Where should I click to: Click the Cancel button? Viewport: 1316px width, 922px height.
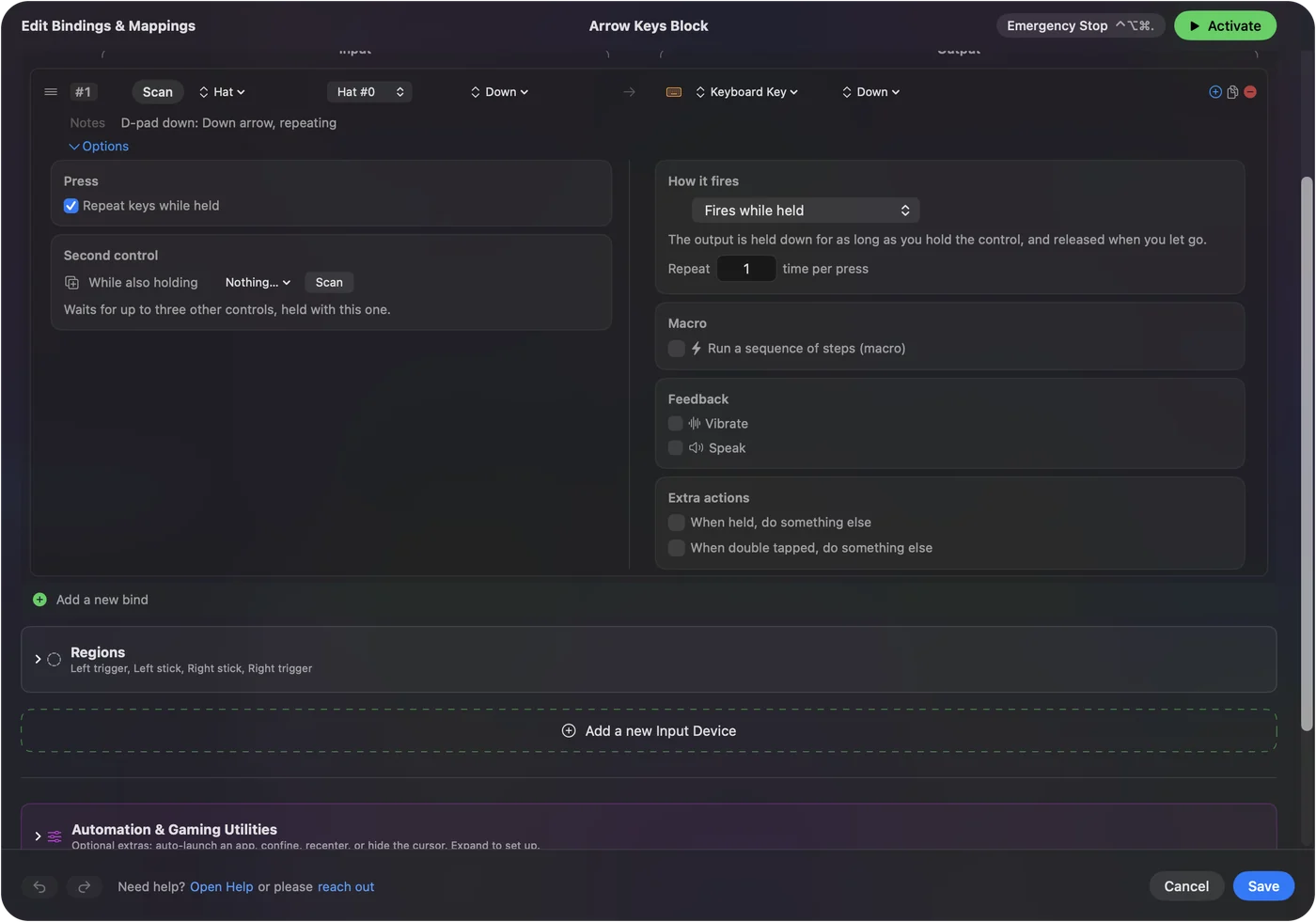pos(1186,886)
